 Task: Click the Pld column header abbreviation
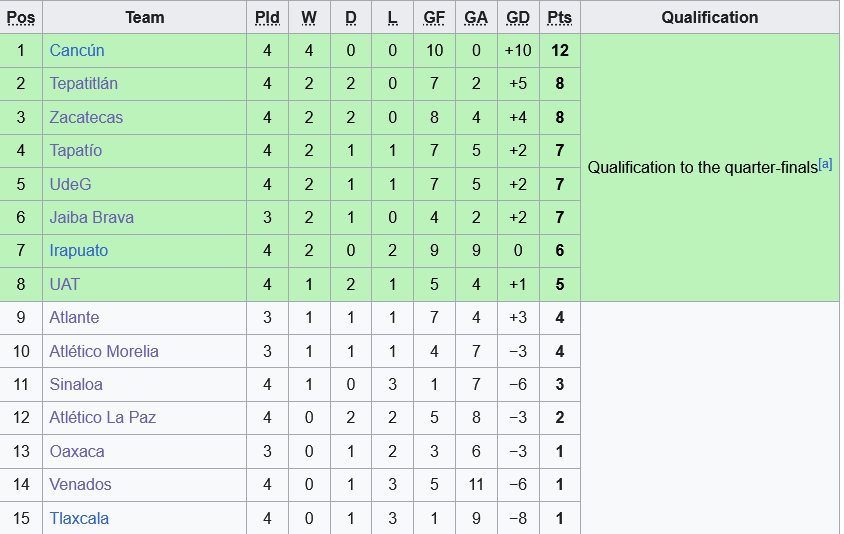coord(267,17)
